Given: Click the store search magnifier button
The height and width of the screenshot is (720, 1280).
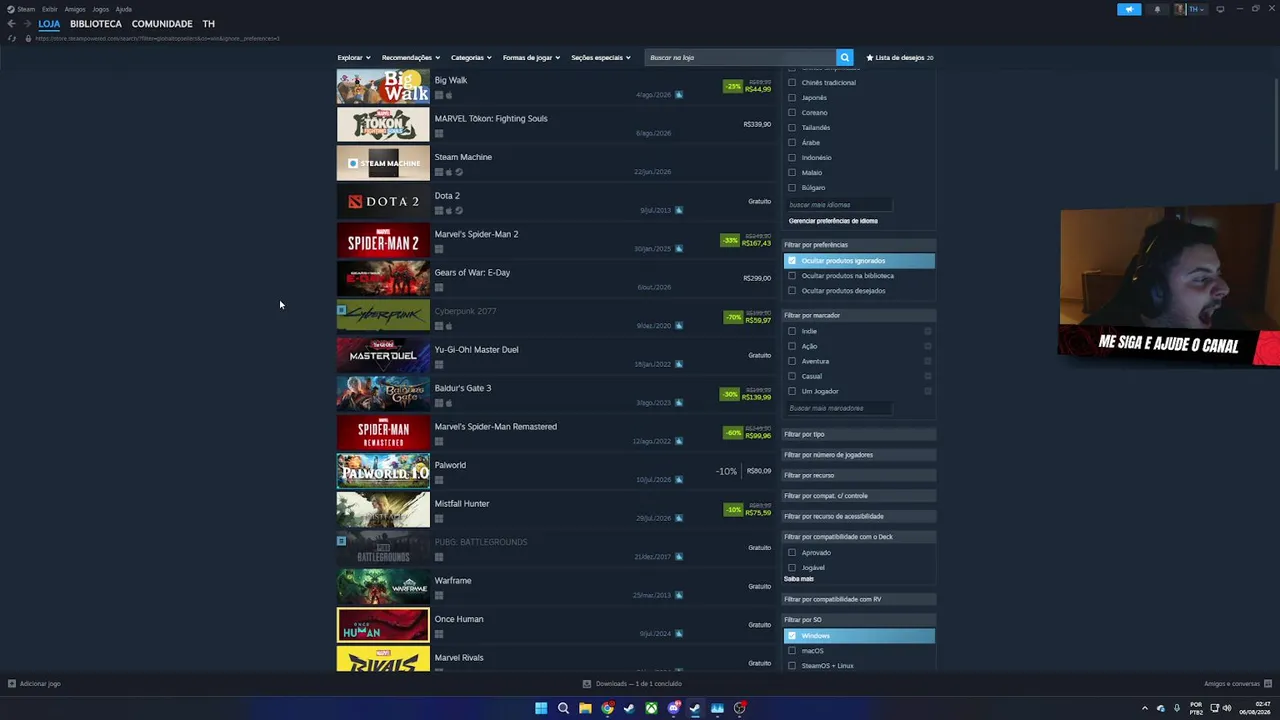Looking at the screenshot, I should click(x=845, y=58).
